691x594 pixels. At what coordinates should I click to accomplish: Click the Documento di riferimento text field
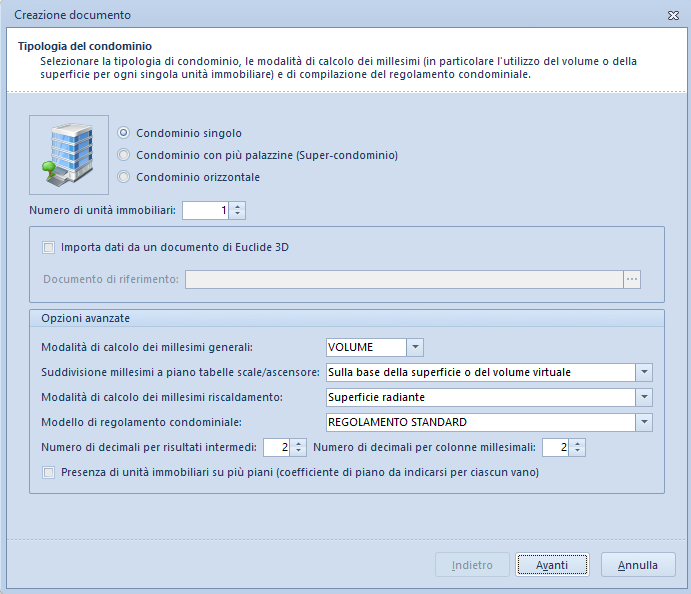click(x=404, y=279)
